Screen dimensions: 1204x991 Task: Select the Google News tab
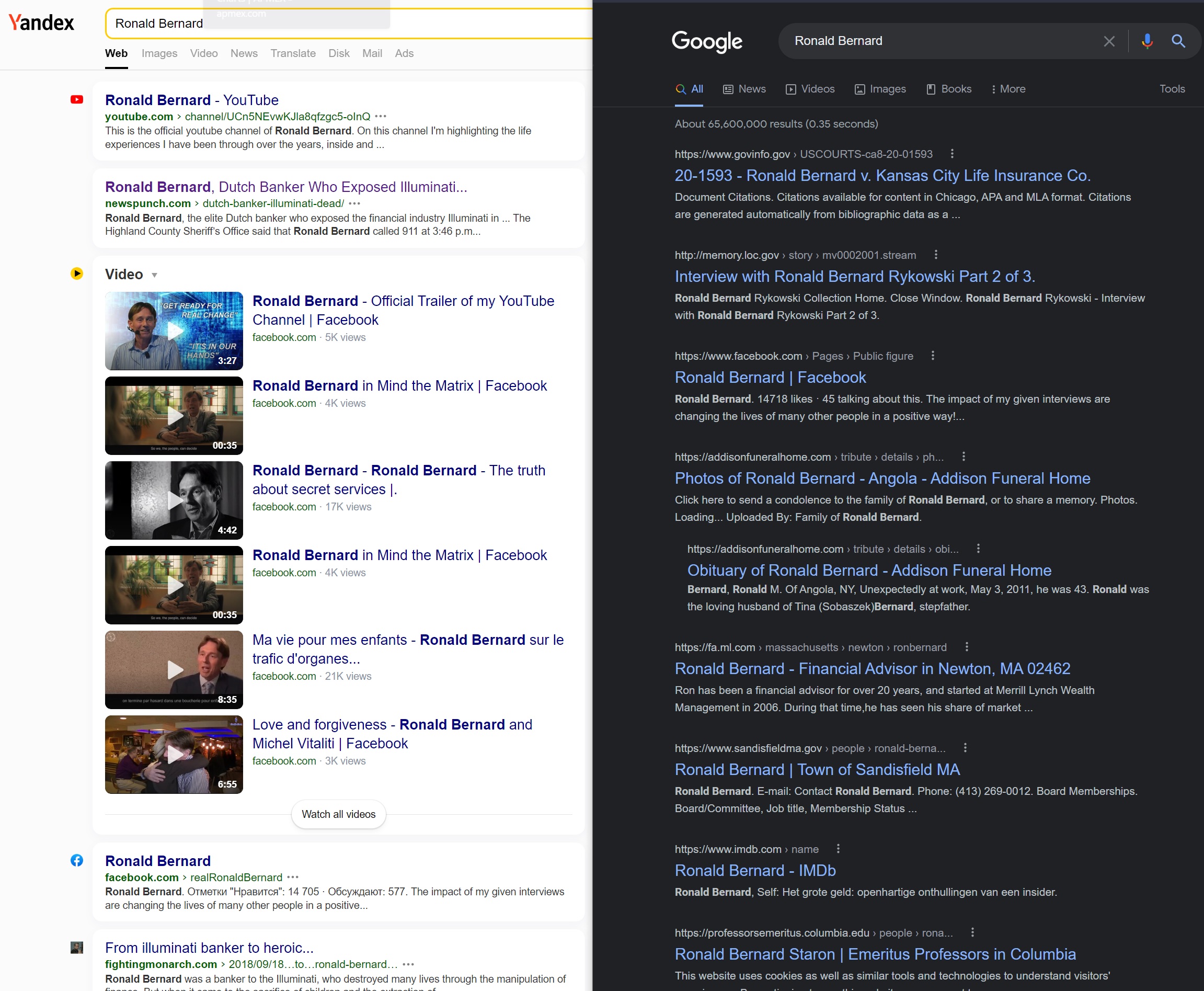(744, 89)
